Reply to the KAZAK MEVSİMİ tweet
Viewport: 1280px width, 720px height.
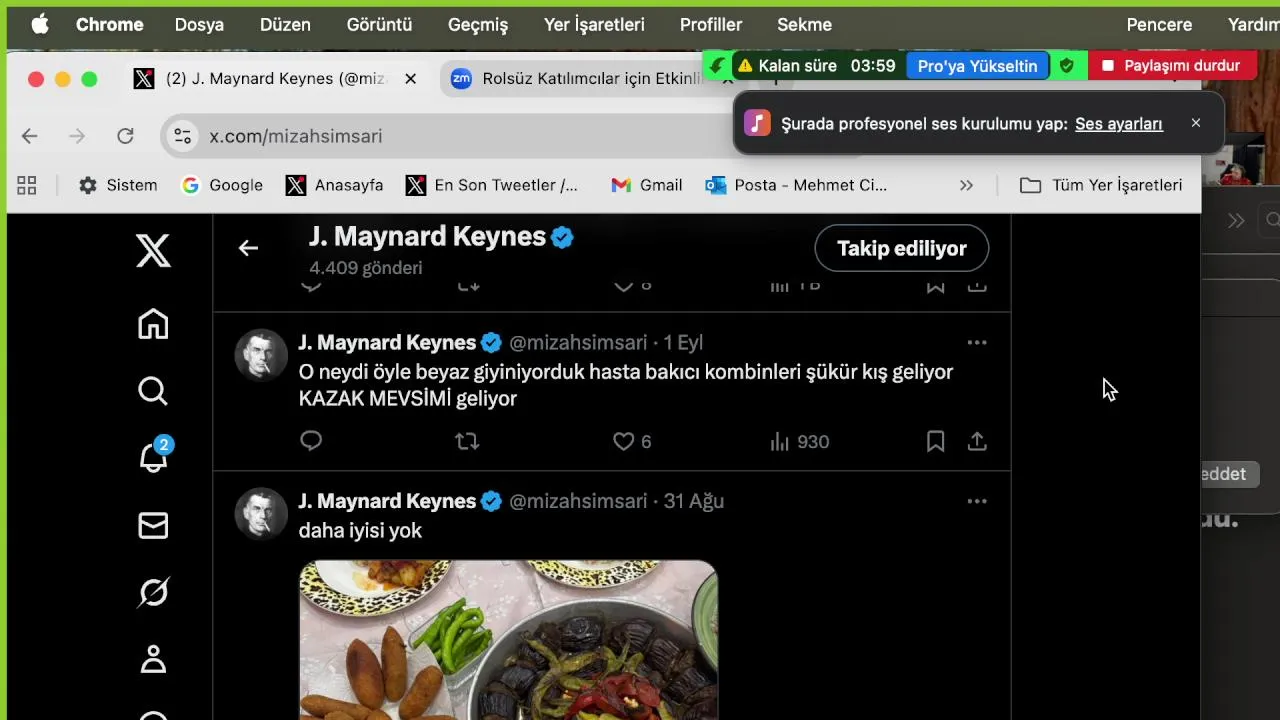(x=311, y=441)
